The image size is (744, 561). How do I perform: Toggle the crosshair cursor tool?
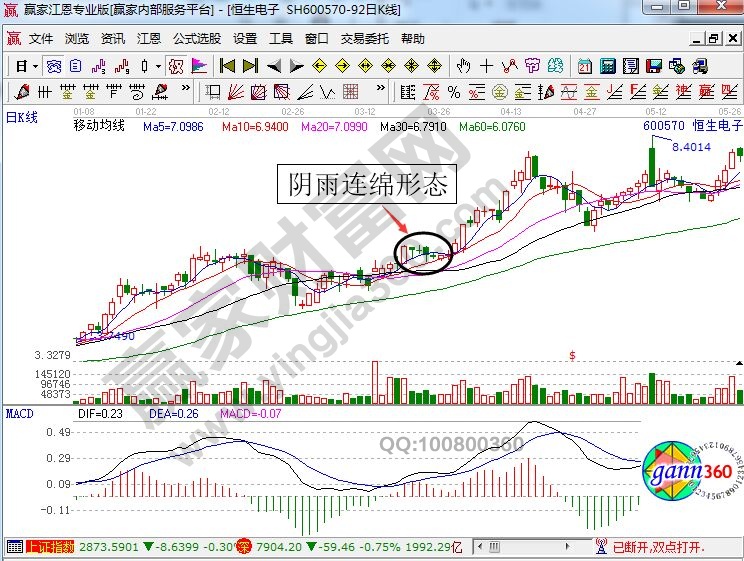(486, 66)
